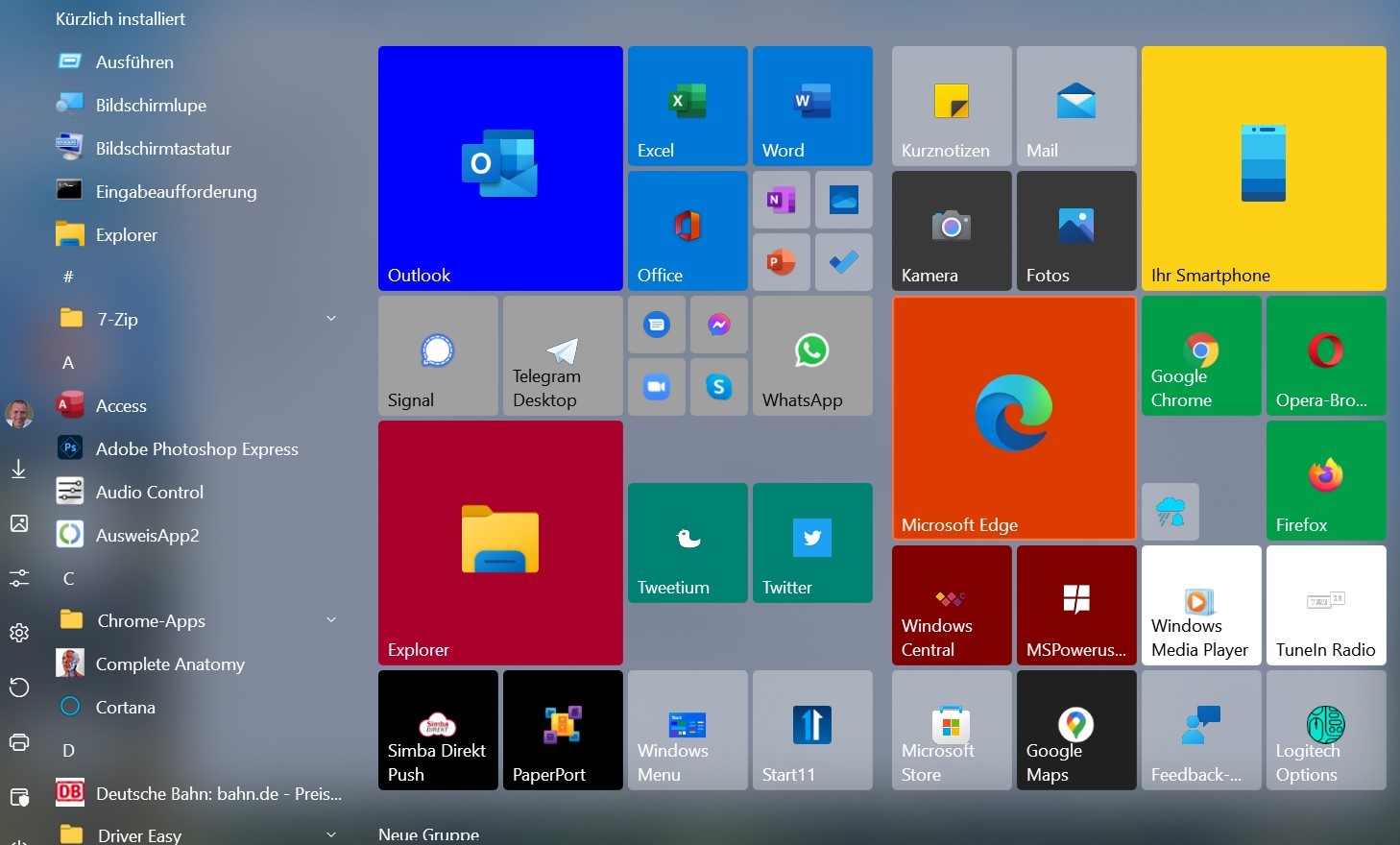
Task: Launch the small PowerPoint tile
Action: pos(782,262)
